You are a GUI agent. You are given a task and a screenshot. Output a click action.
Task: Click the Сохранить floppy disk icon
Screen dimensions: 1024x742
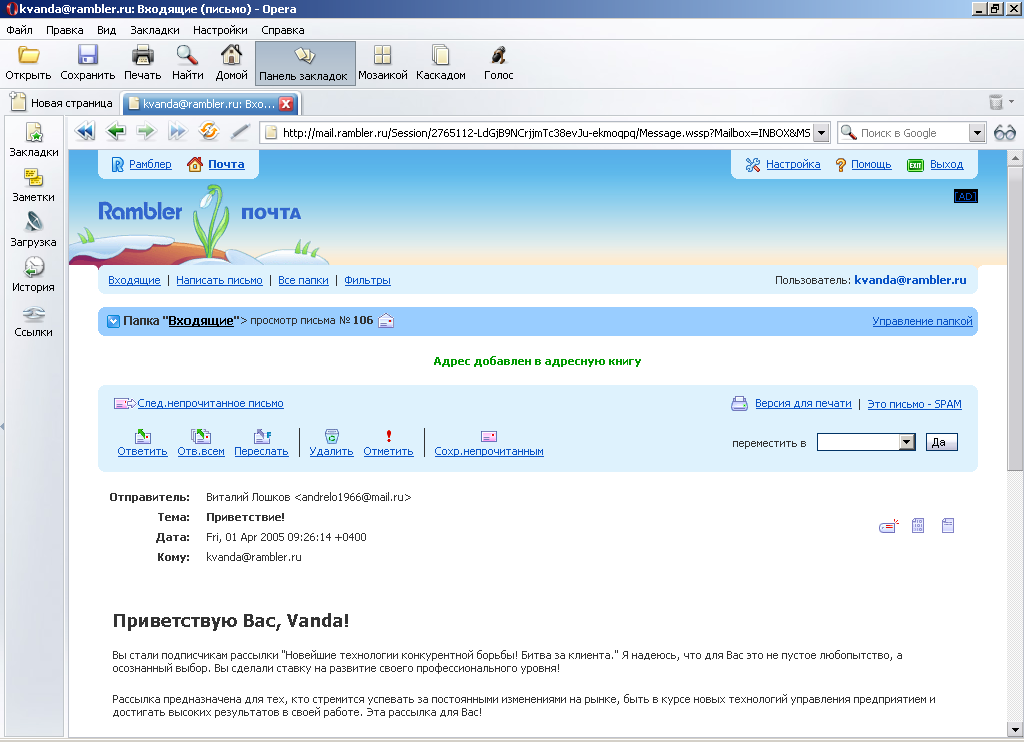[x=88, y=56]
